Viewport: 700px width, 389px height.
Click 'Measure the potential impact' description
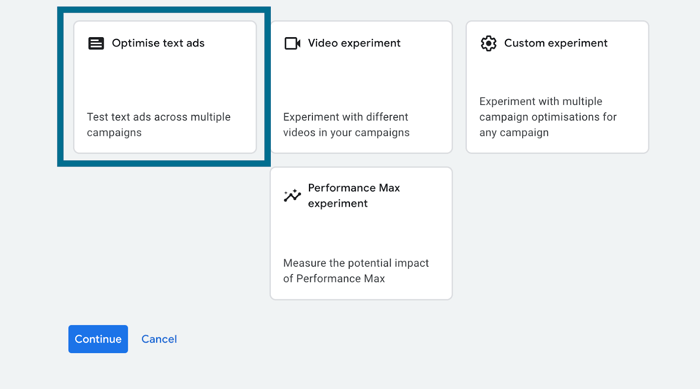point(356,271)
